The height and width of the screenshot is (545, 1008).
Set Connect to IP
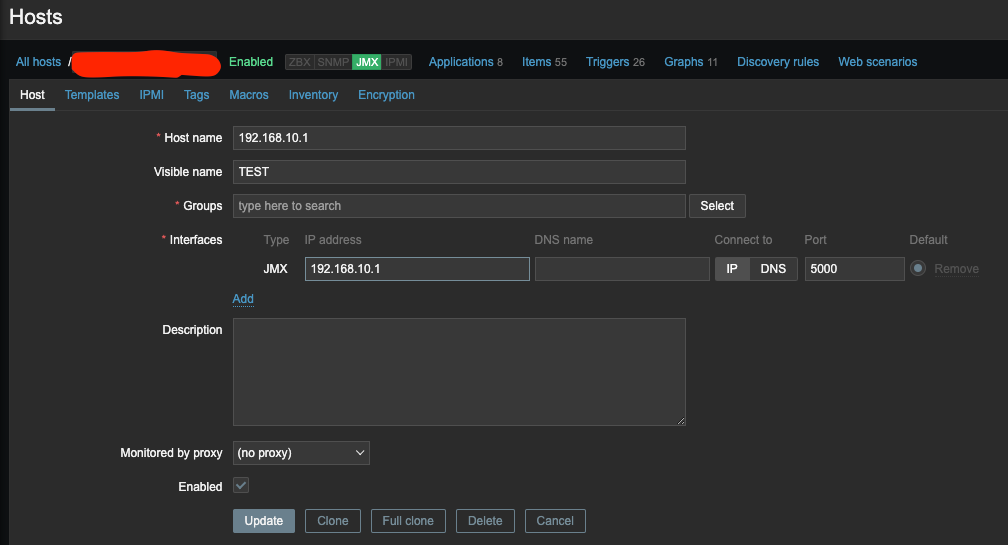[x=732, y=269]
